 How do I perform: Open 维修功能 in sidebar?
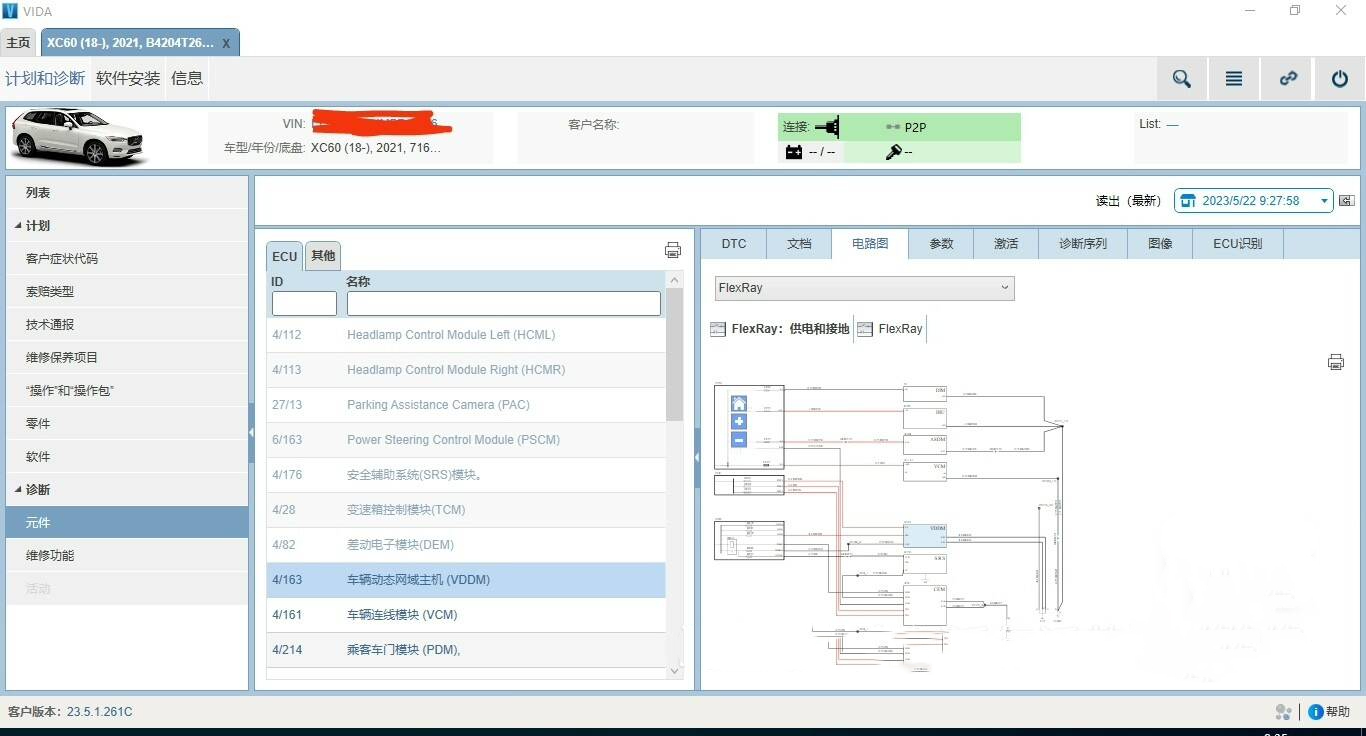(x=127, y=556)
